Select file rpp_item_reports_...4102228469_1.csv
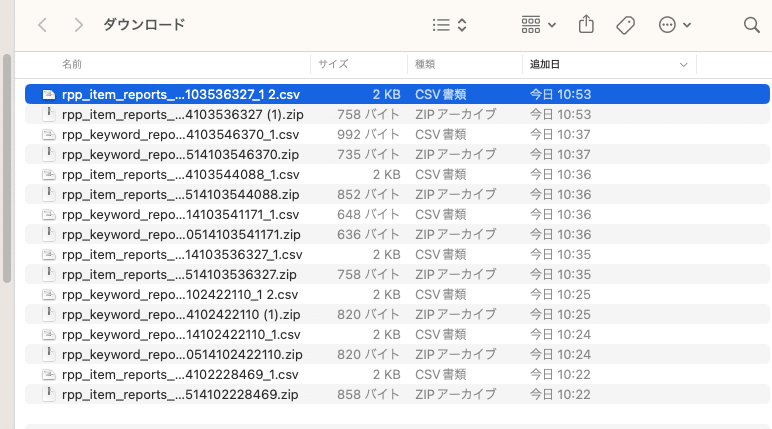The height and width of the screenshot is (429, 772). pos(397,374)
